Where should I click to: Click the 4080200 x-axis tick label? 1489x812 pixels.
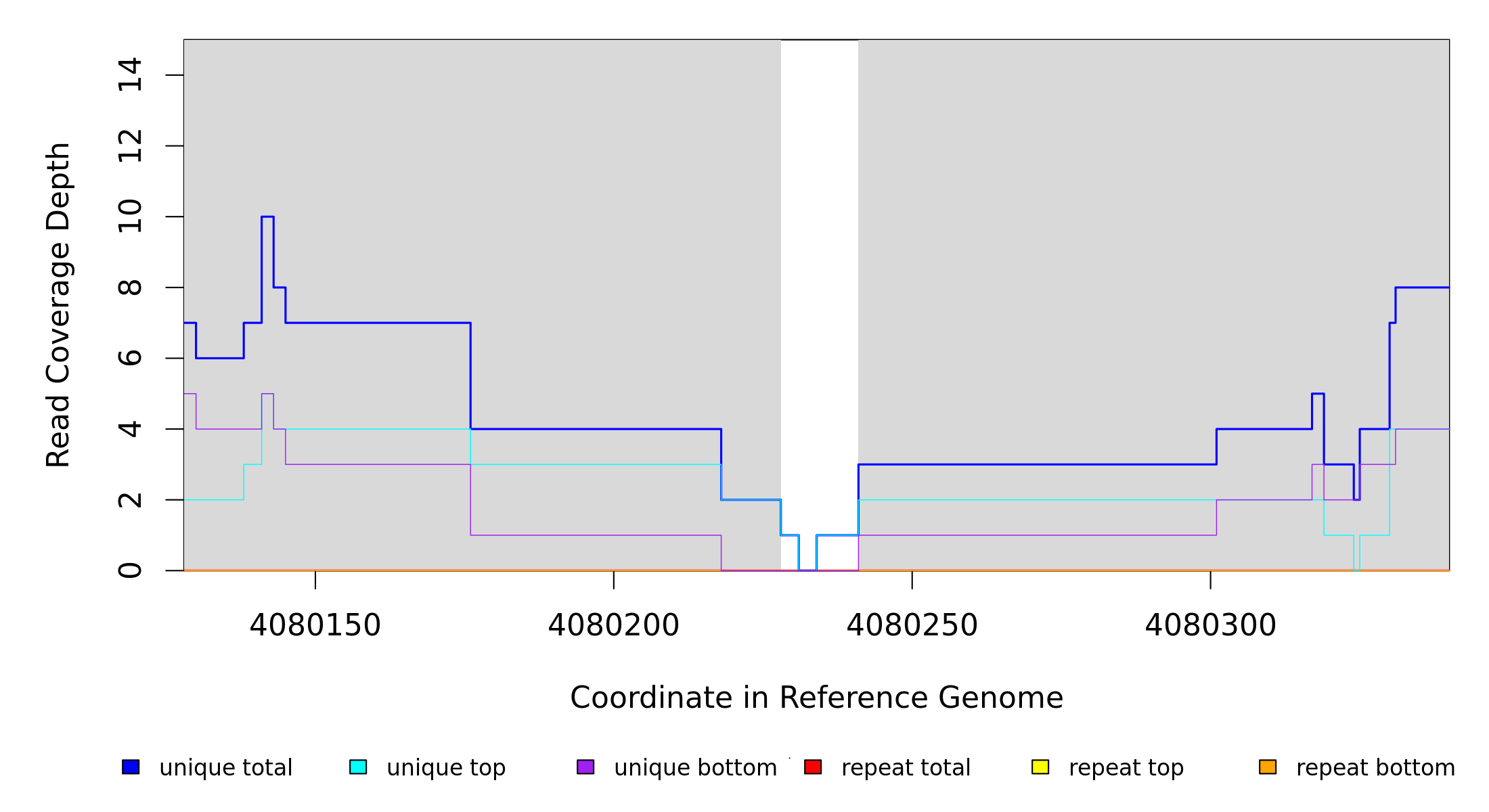(614, 625)
